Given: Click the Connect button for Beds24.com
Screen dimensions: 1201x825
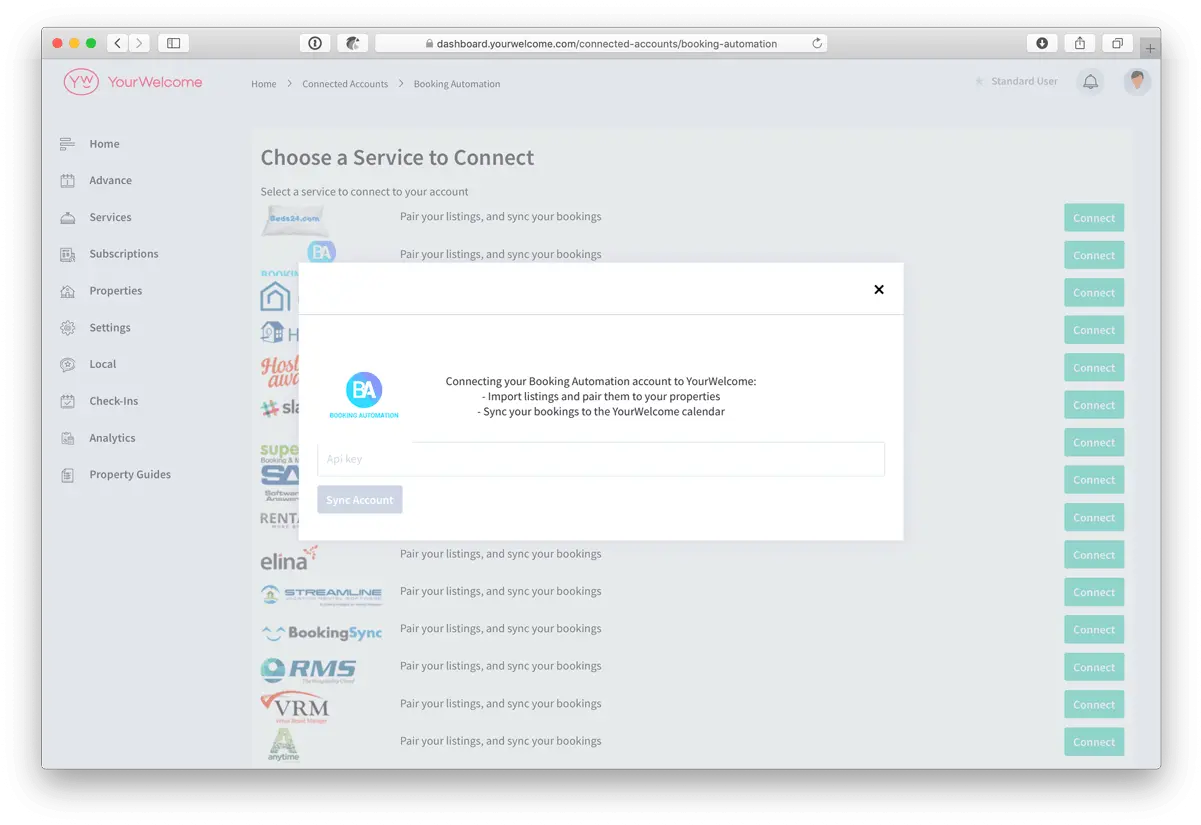Looking at the screenshot, I should pyautogui.click(x=1094, y=218).
